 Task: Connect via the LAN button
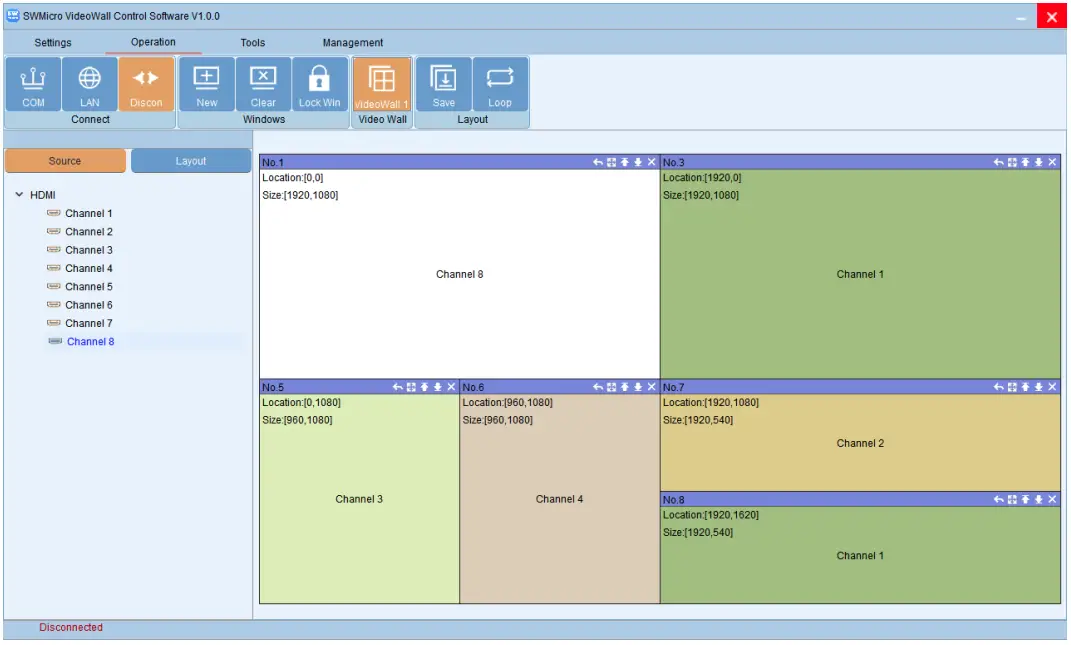coord(89,84)
